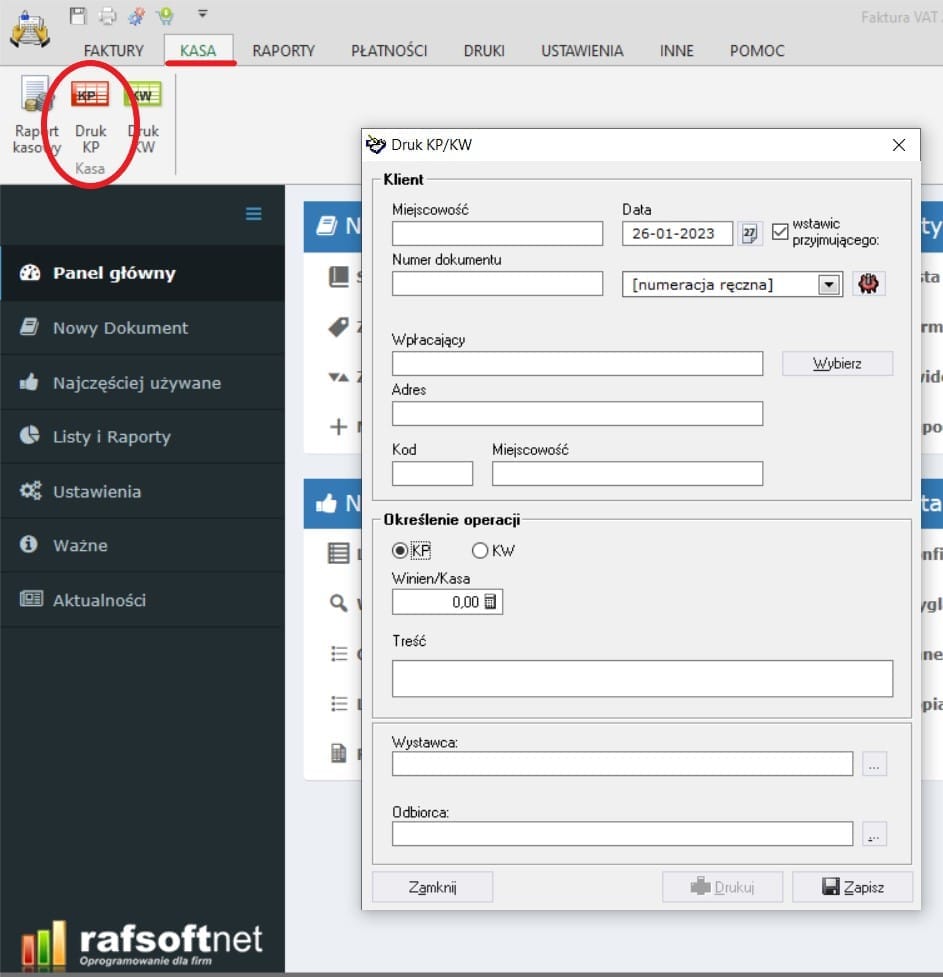Click the Zapisz button
The width and height of the screenshot is (943, 977).
click(x=852, y=887)
